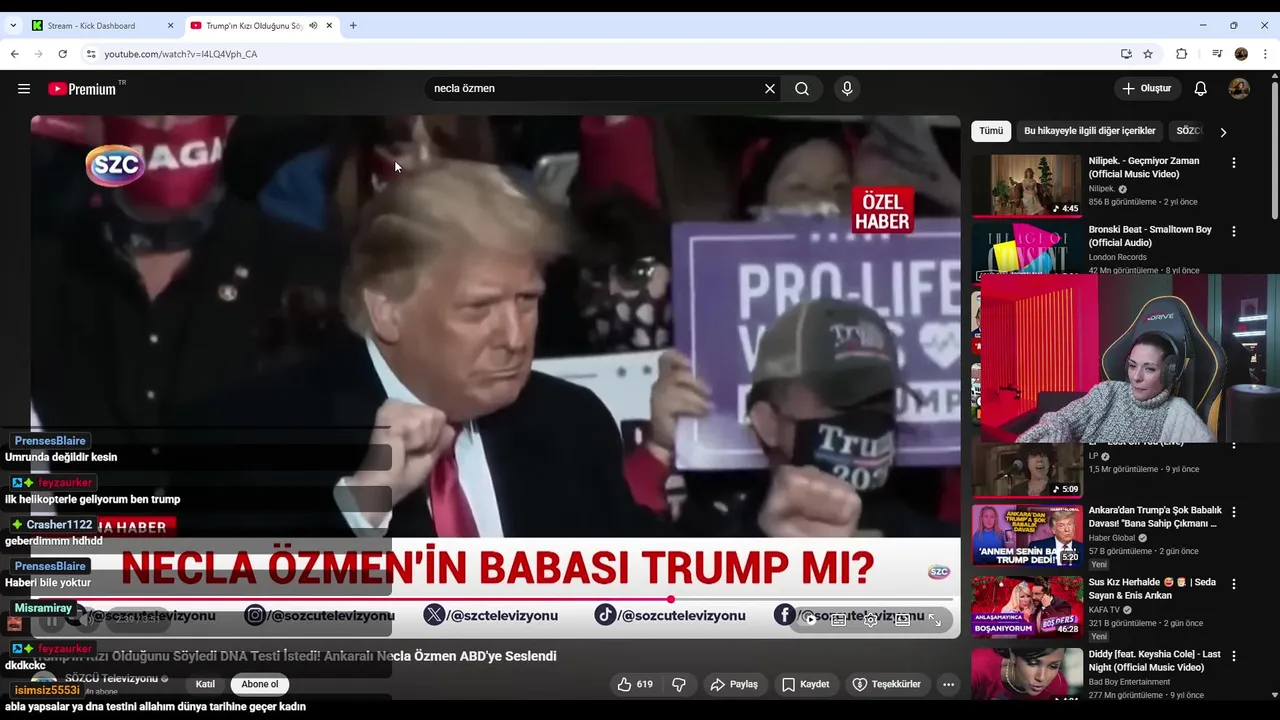1280x720 pixels.
Task: Open options for Sus Kız Herhalde video
Action: click(x=1233, y=583)
